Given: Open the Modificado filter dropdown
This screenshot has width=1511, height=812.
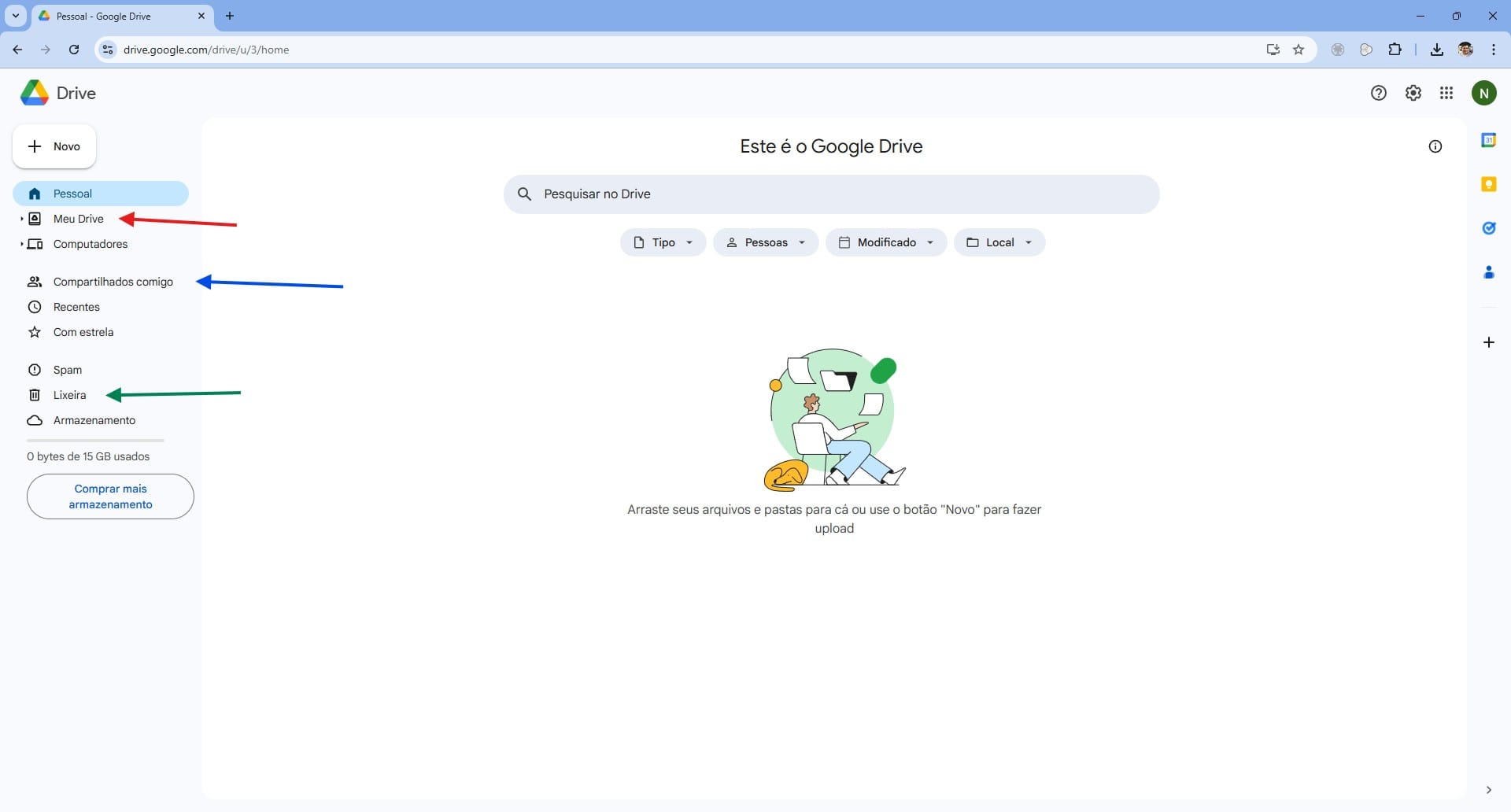Looking at the screenshot, I should tap(885, 242).
